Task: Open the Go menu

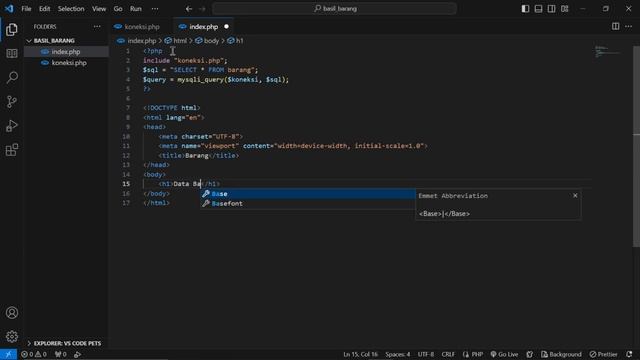Action: point(118,9)
